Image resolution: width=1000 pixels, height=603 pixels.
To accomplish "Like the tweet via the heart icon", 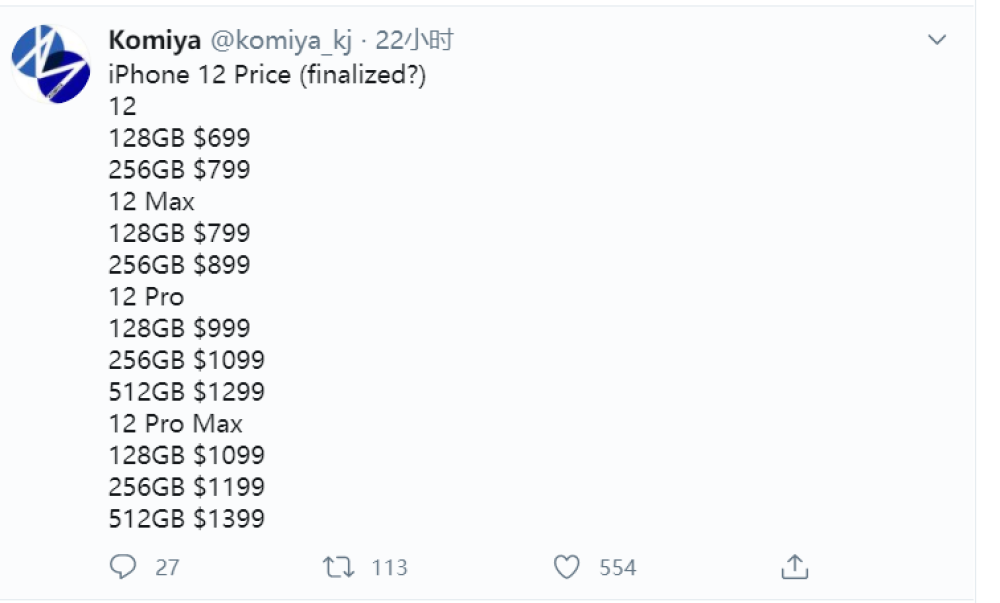I will [x=569, y=567].
